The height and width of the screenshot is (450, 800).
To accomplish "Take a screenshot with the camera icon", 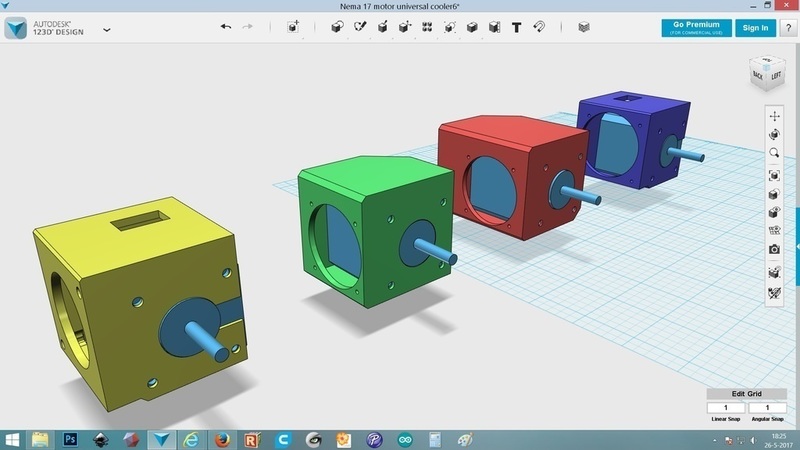I will pos(774,249).
